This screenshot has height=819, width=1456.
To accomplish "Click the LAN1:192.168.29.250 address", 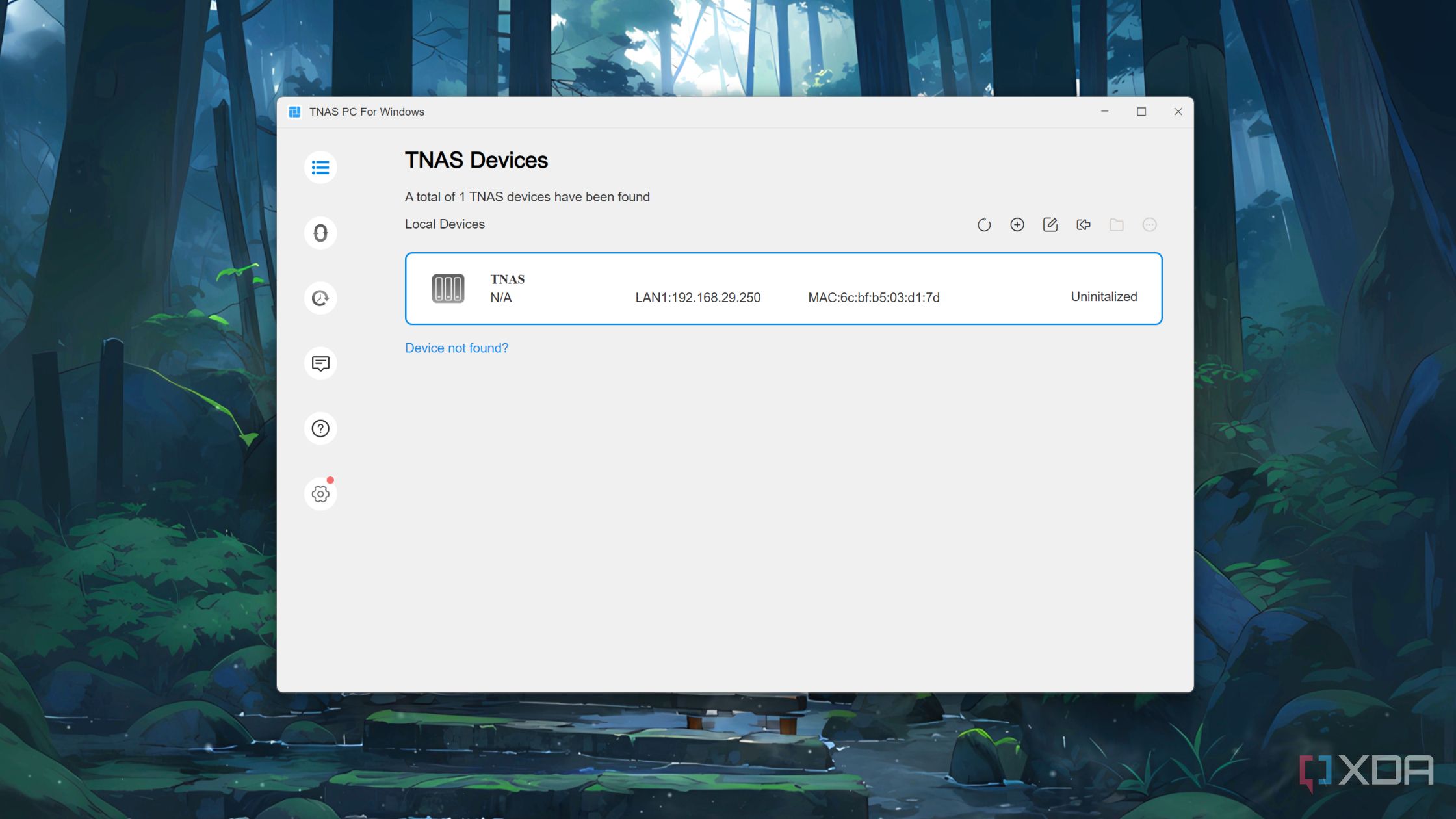I will 697,298.
